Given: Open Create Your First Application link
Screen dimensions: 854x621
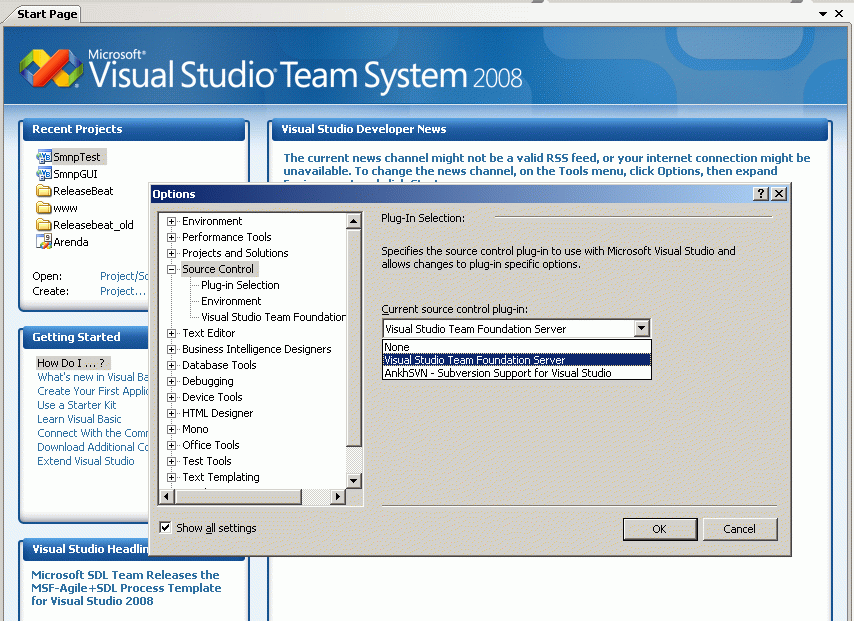Looking at the screenshot, I should pyautogui.click(x=93, y=391).
